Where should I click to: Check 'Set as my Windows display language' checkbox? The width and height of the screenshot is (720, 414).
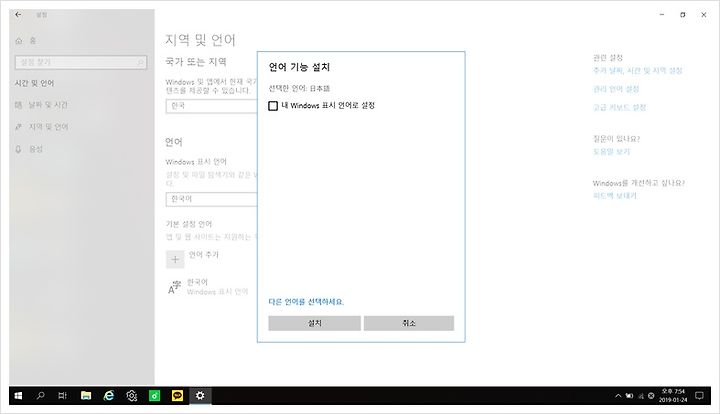coord(273,106)
